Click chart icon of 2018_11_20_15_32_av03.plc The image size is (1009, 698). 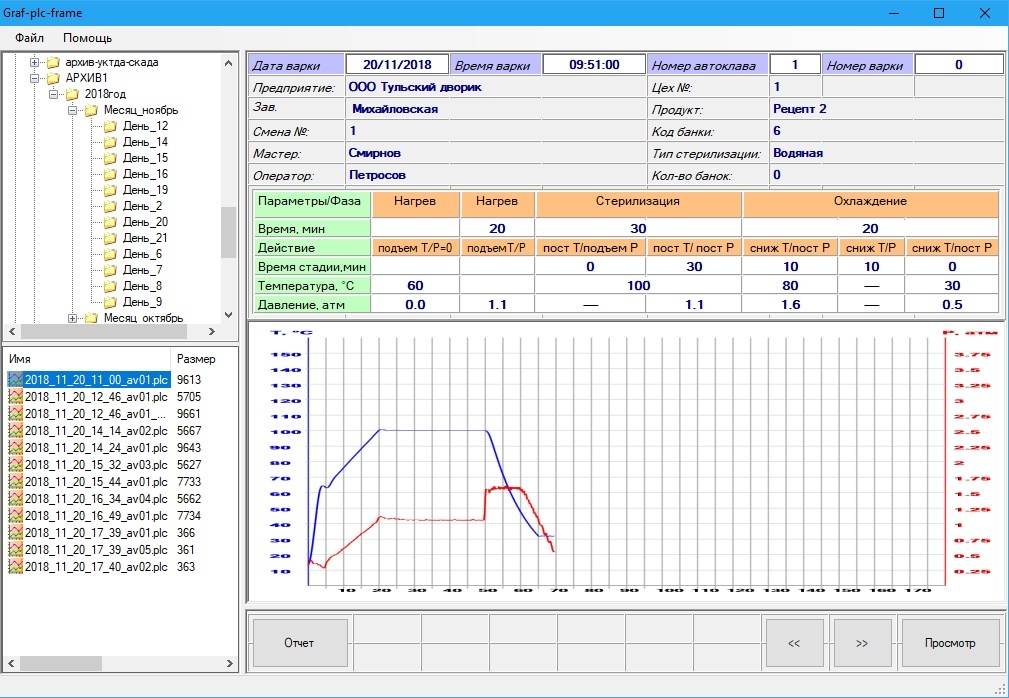point(15,465)
